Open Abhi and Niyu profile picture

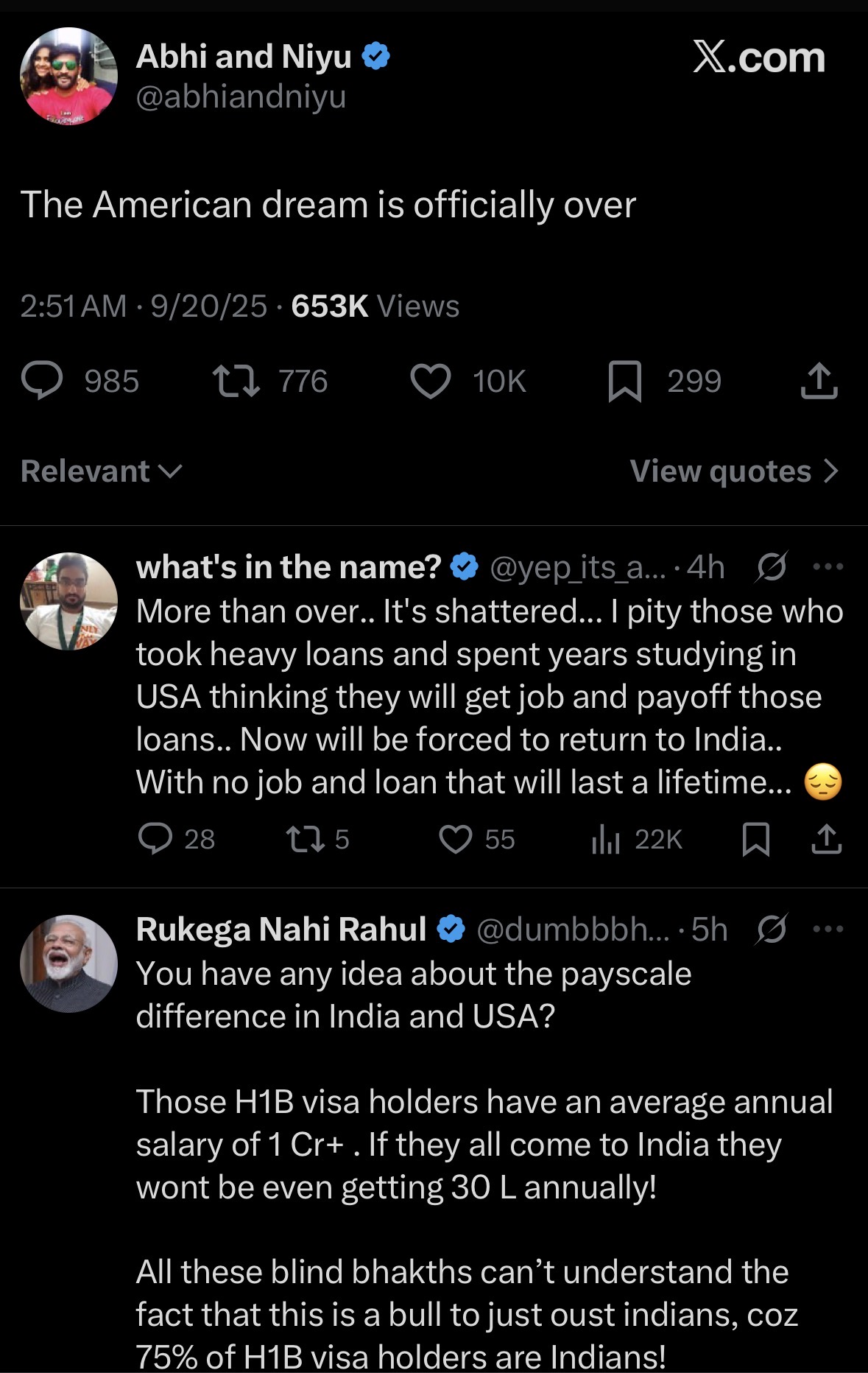[68, 76]
